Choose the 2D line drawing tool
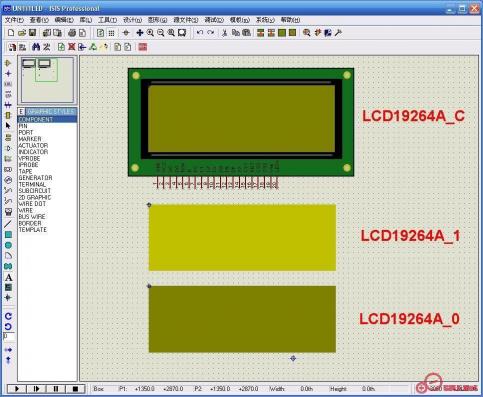 coord(8,224)
